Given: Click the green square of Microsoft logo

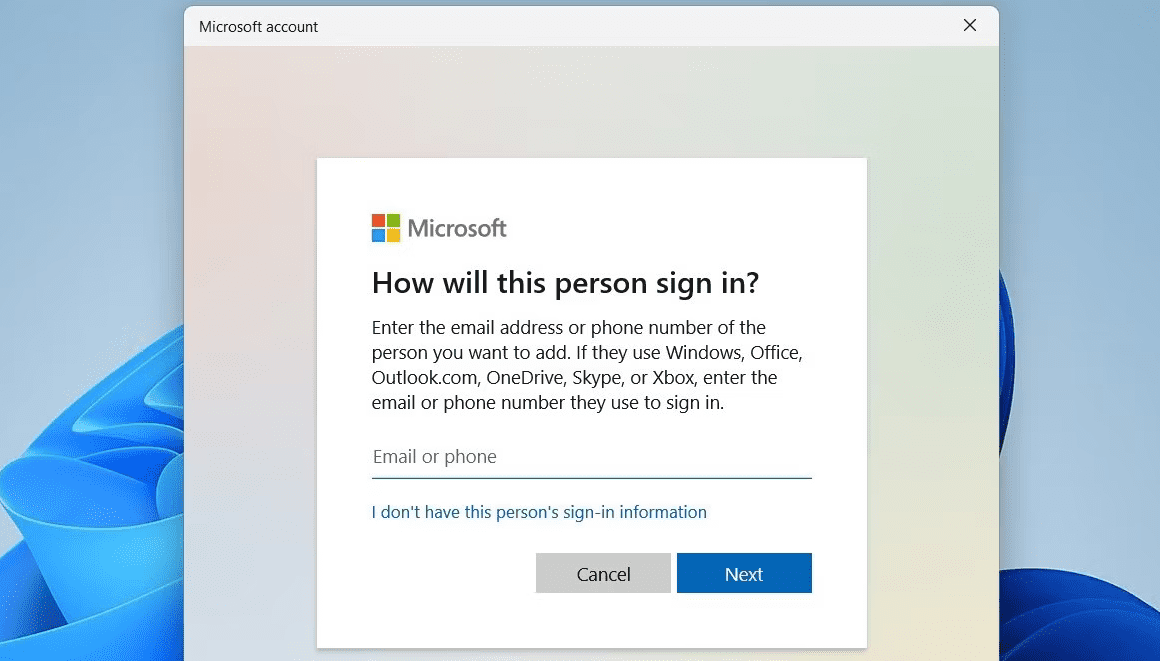Looking at the screenshot, I should coord(393,221).
